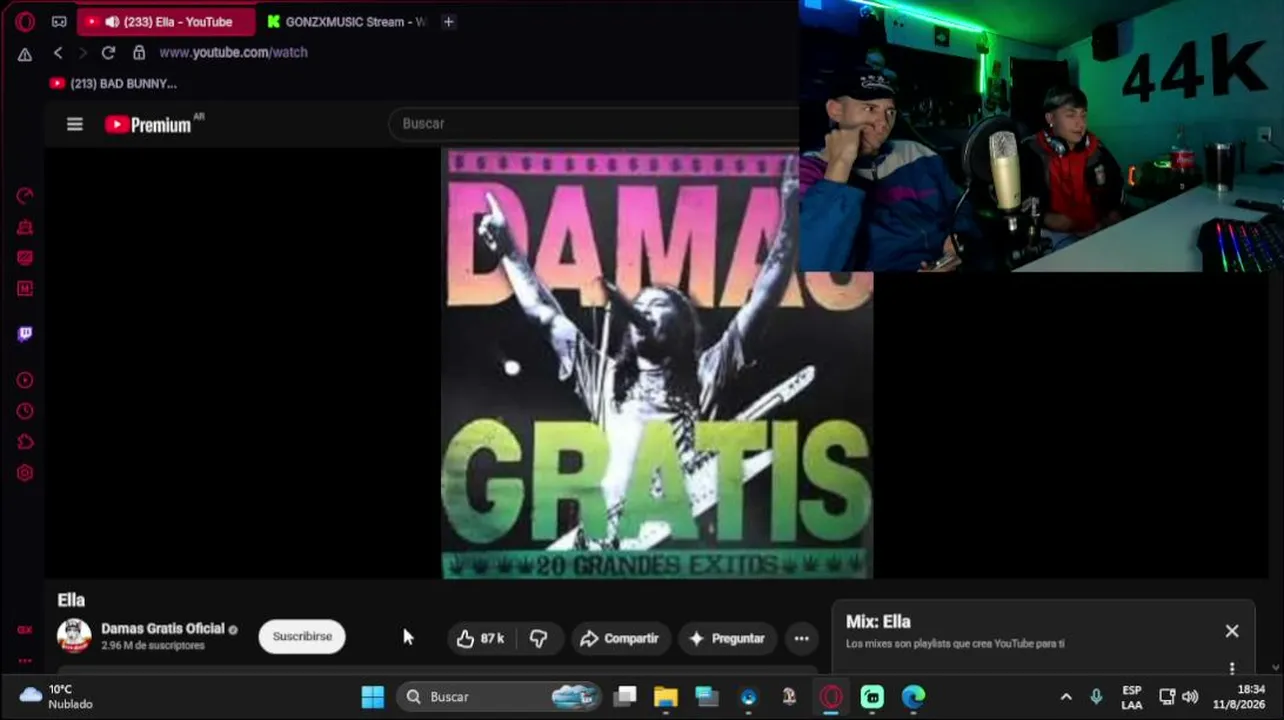Like the video with 87 k likes
Image resolution: width=1284 pixels, height=720 pixels.
tap(481, 639)
